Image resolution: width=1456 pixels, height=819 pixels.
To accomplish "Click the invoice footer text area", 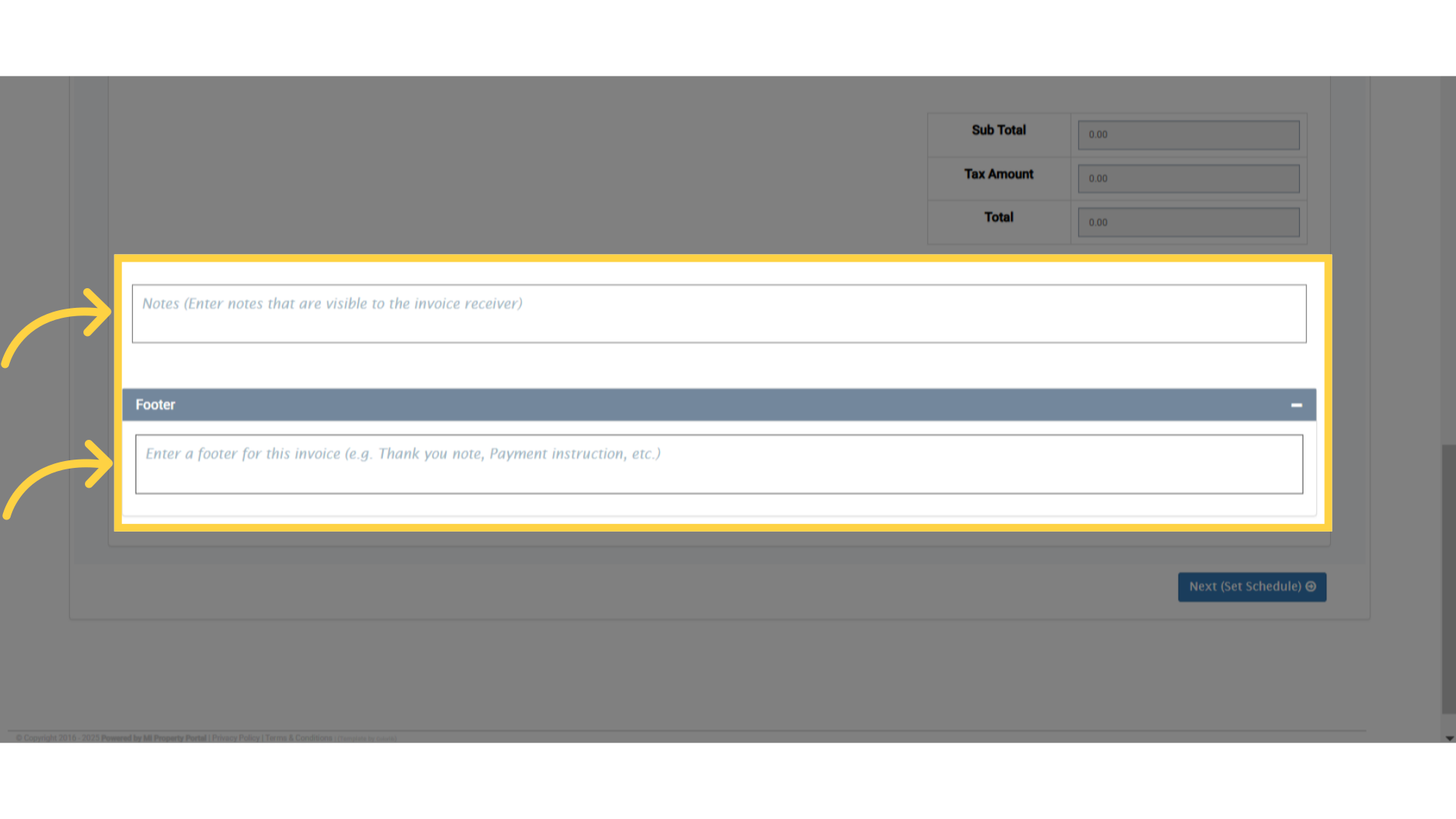I will [x=718, y=463].
